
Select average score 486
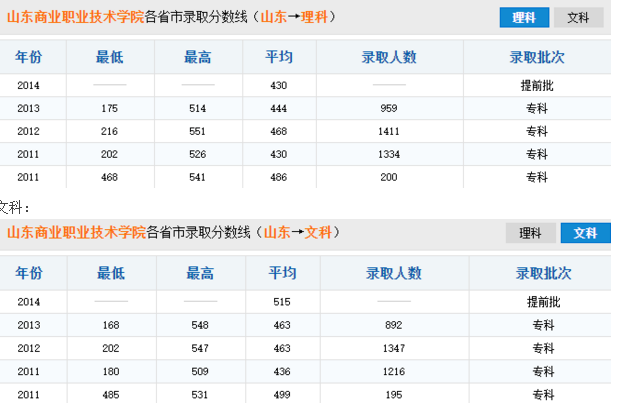pyautogui.click(x=279, y=177)
